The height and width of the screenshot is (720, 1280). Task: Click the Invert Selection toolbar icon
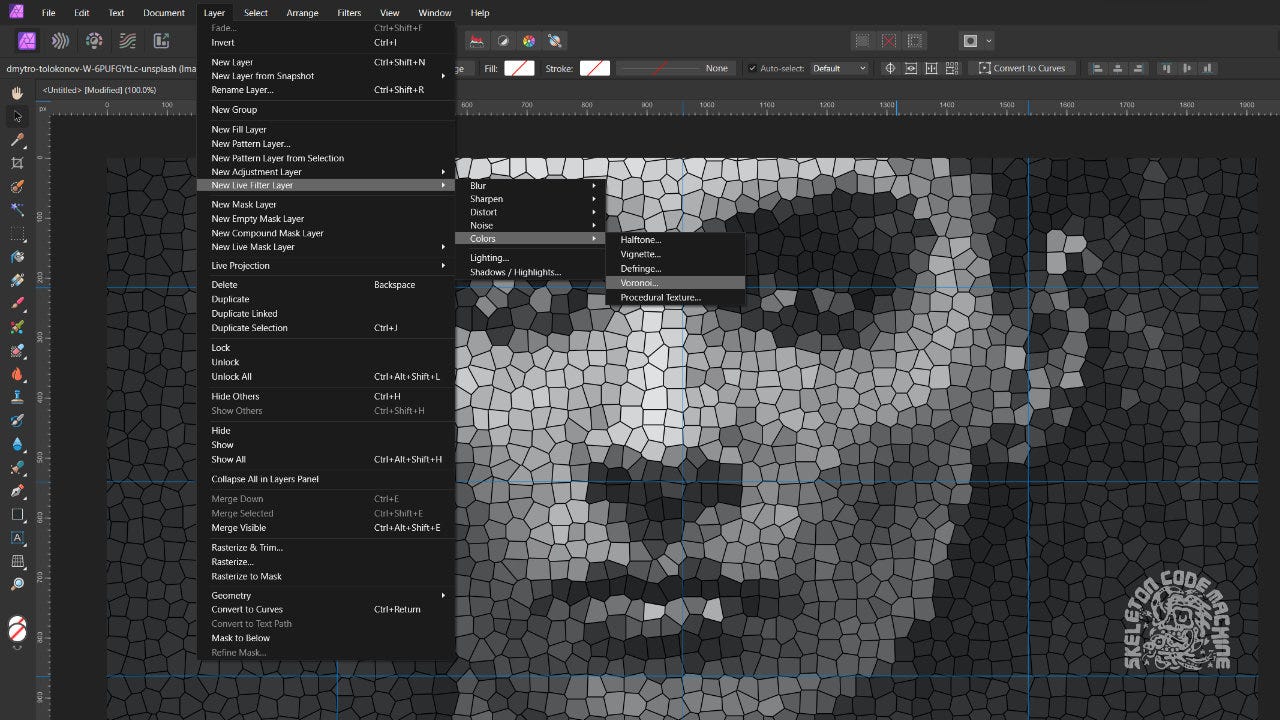(915, 41)
